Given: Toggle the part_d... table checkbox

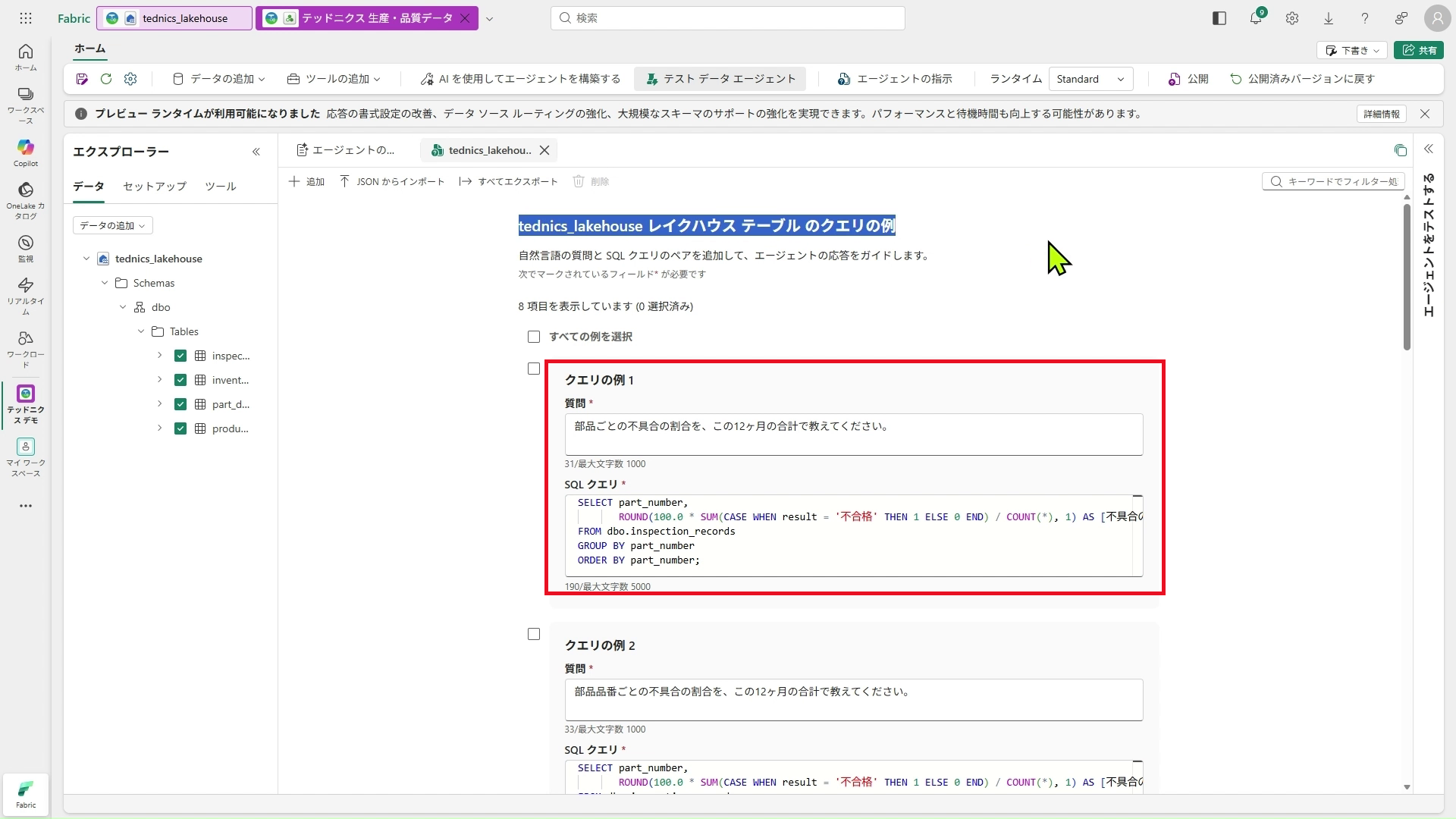Looking at the screenshot, I should pyautogui.click(x=180, y=404).
